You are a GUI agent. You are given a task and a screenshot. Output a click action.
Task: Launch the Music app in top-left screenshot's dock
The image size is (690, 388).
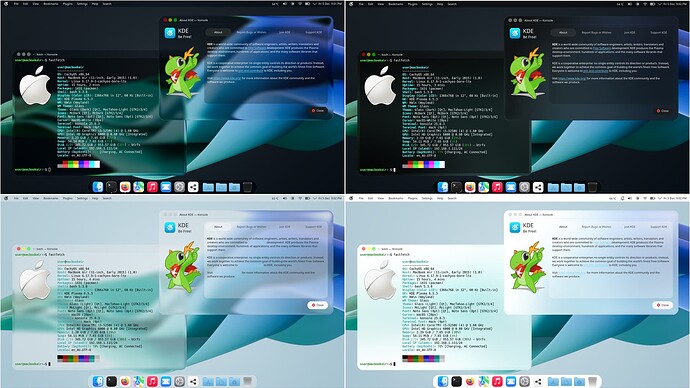(x=152, y=187)
